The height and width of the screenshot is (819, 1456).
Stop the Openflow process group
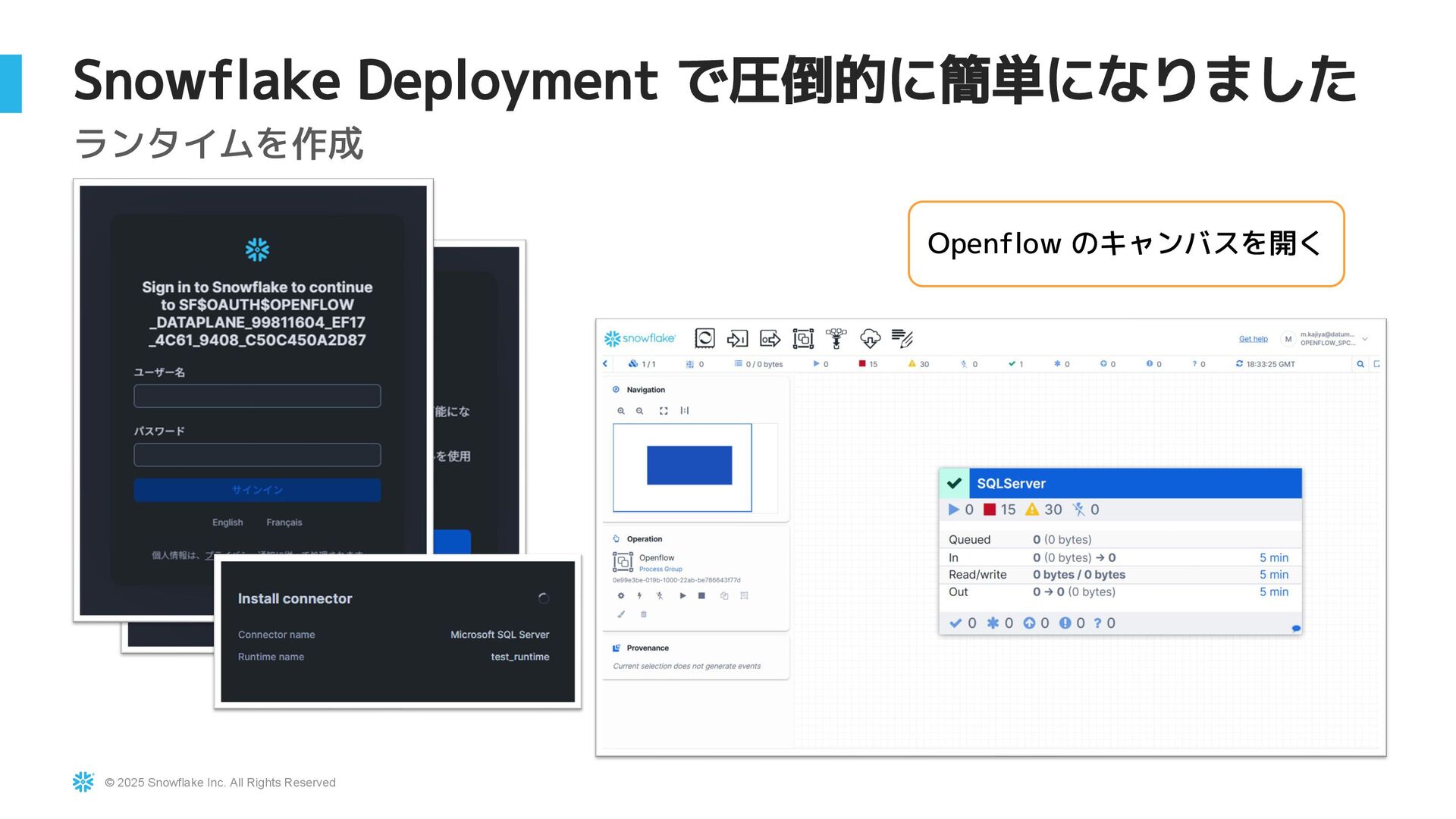[701, 596]
